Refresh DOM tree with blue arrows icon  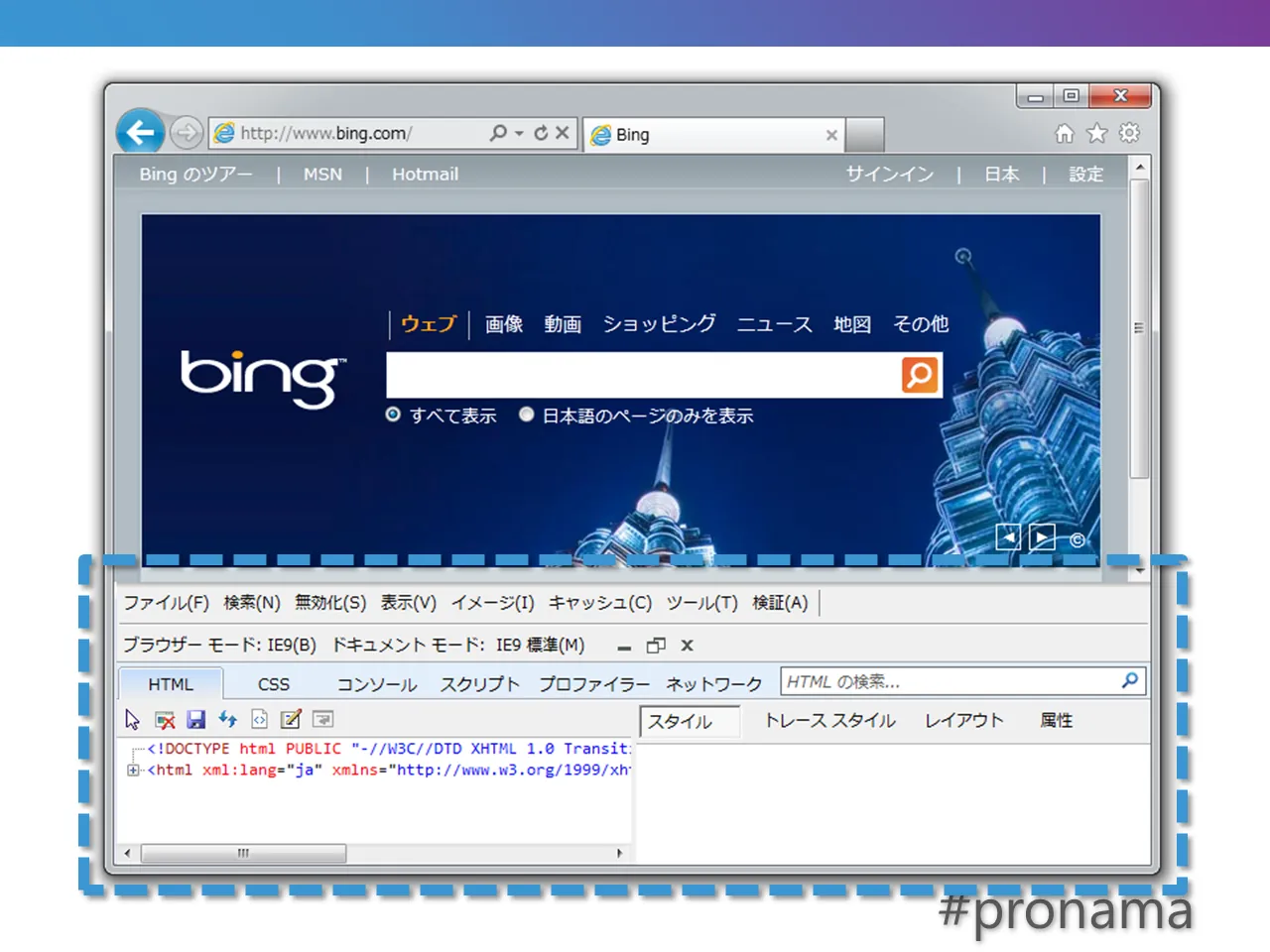228,720
